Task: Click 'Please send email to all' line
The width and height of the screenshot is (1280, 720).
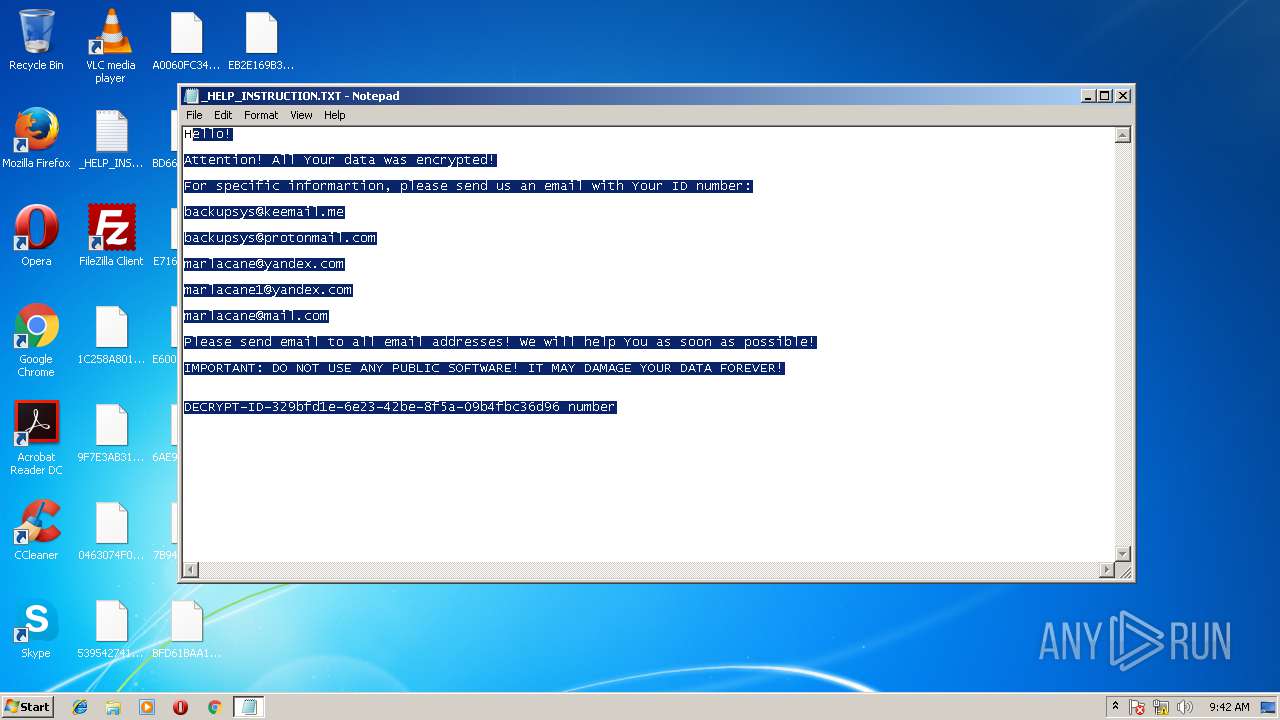Action: point(500,342)
